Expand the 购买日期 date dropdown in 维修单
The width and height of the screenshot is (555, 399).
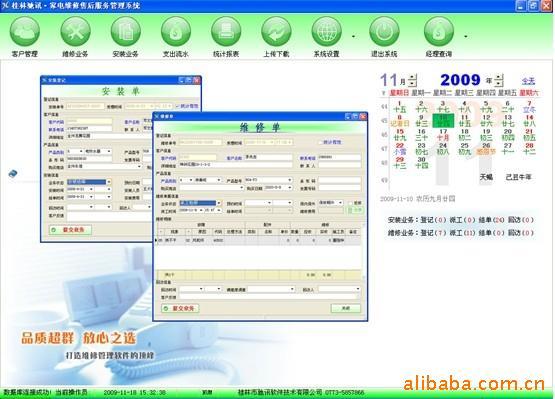[290, 188]
